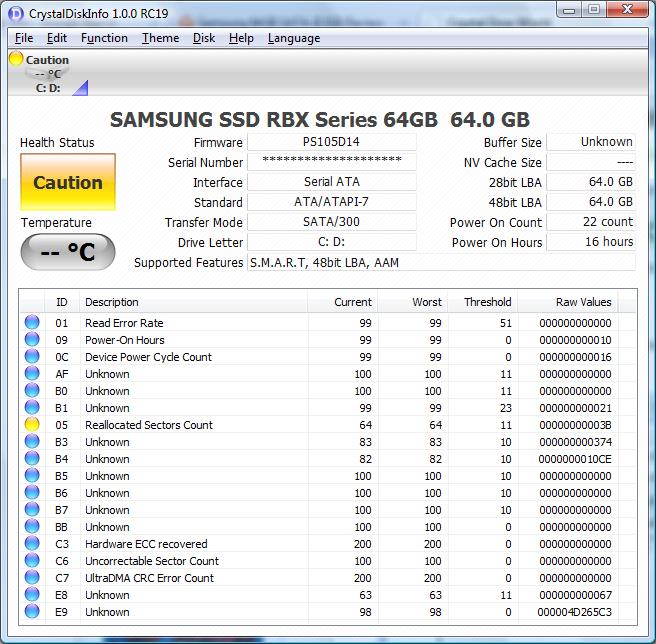The image size is (656, 644).
Task: Click the Threshold column header
Action: pos(483,302)
